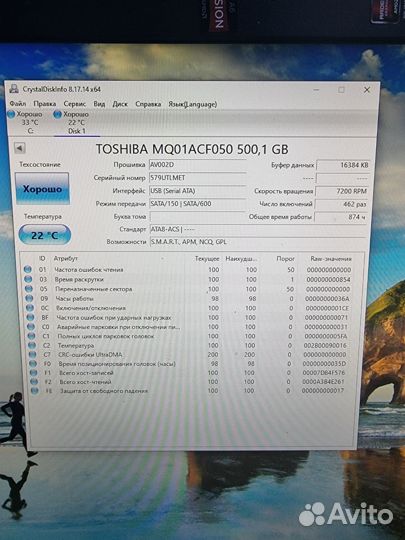Select the Переназначенные сектора attribute text
The image size is (405, 540).
tap(94, 289)
